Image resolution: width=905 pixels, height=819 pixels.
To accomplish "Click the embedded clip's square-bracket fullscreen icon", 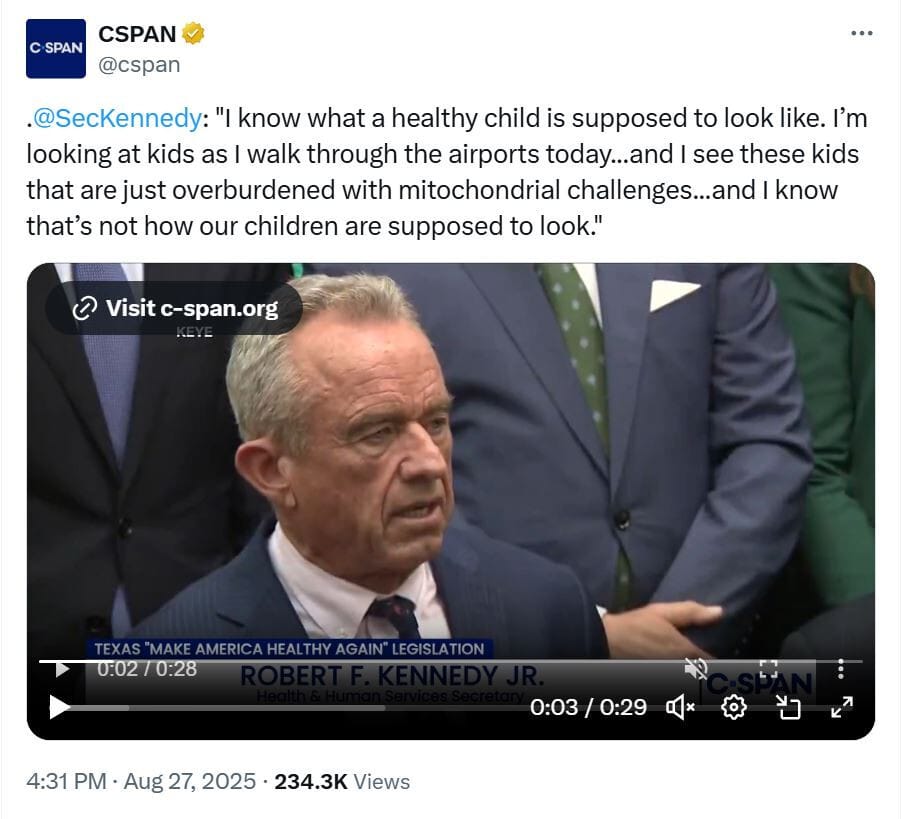I will tap(768, 669).
